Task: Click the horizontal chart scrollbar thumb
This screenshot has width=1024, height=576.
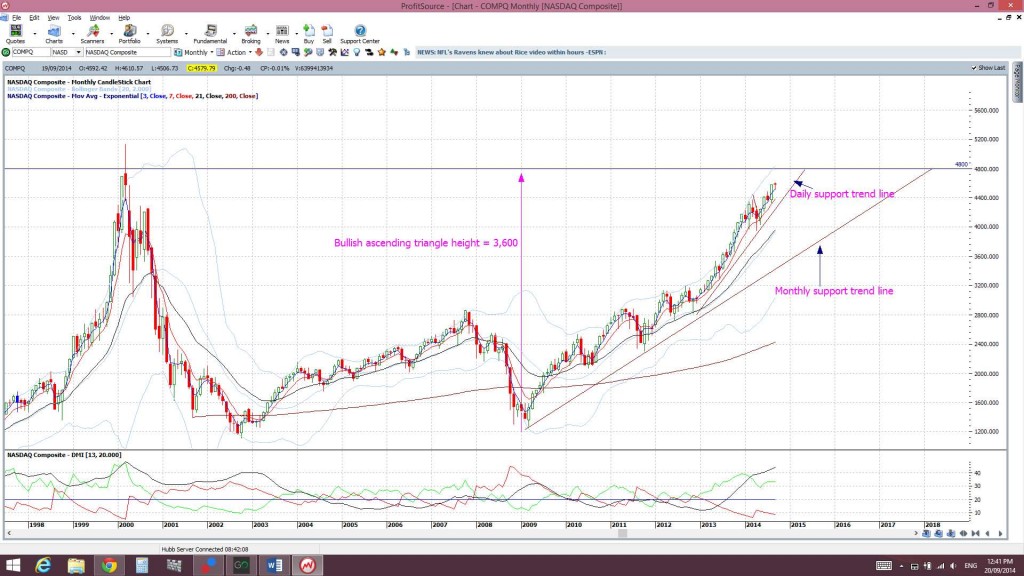Action: click(x=622, y=534)
